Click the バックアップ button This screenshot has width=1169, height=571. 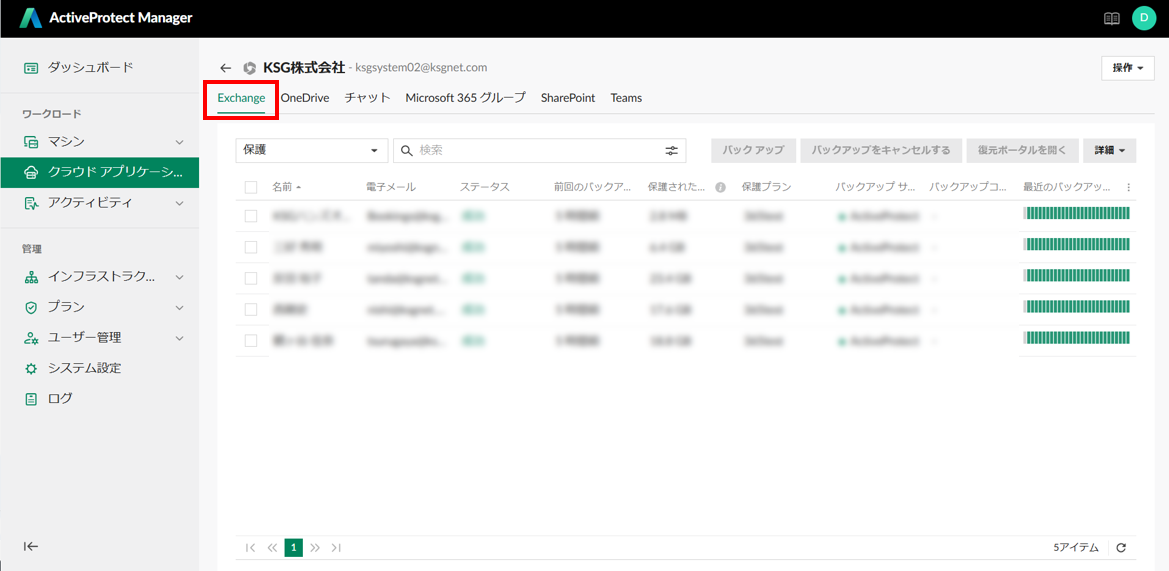[754, 151]
